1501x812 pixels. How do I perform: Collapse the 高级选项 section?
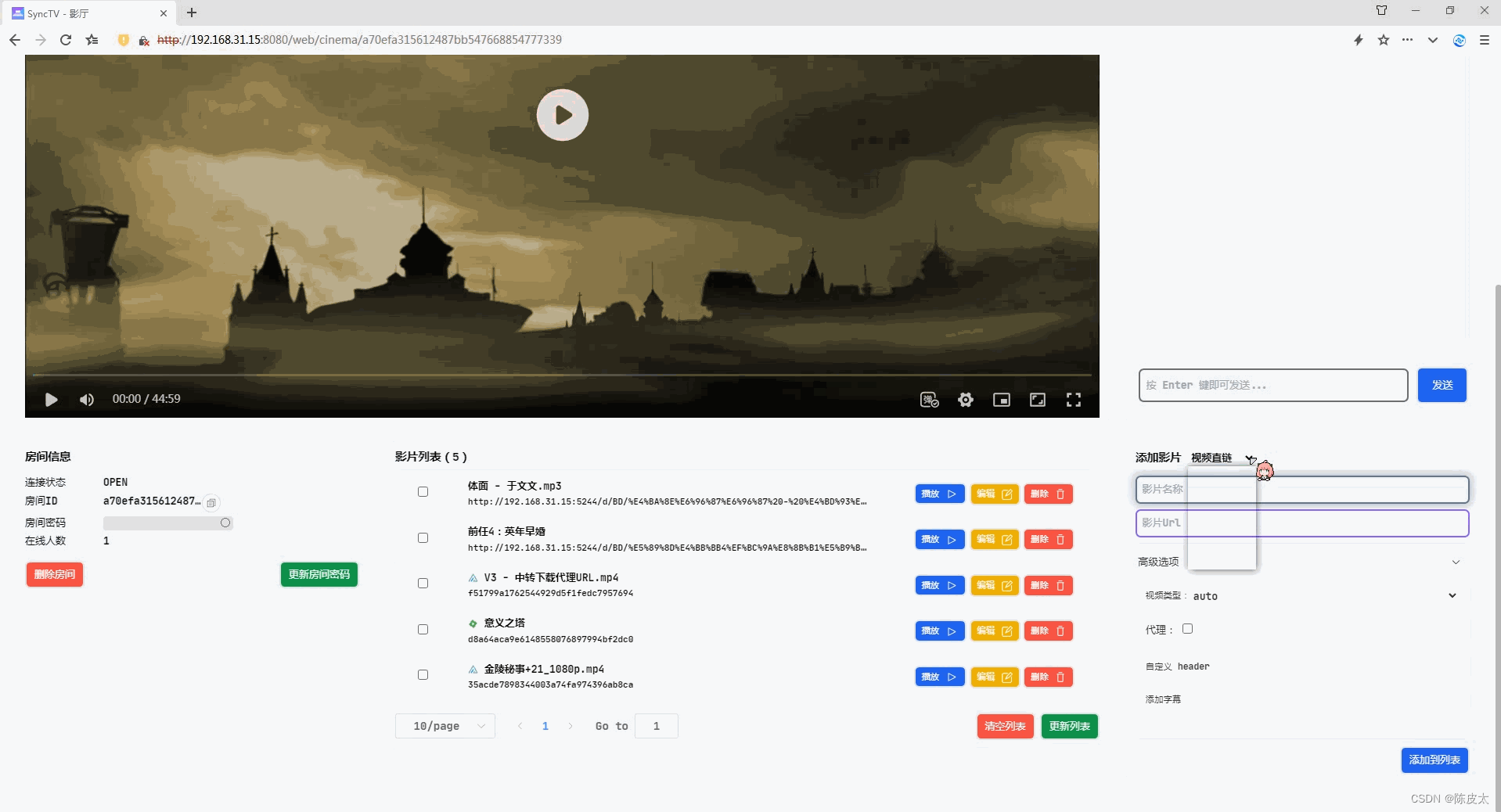(1456, 562)
